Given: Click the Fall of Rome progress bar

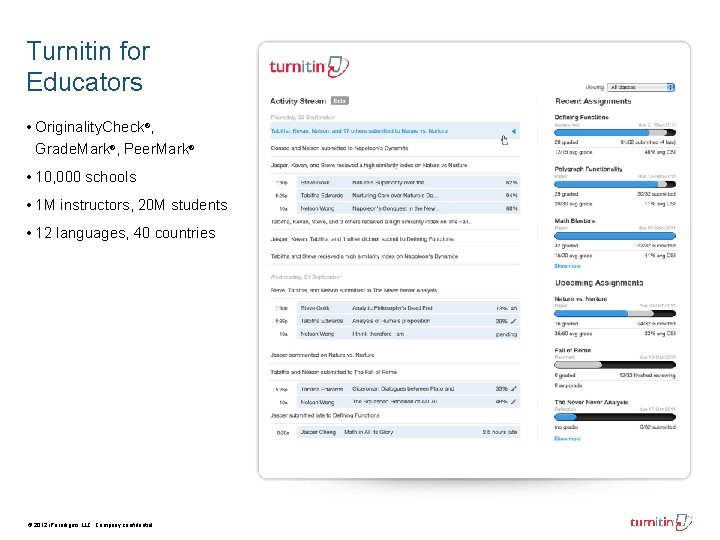Looking at the screenshot, I should tap(615, 365).
